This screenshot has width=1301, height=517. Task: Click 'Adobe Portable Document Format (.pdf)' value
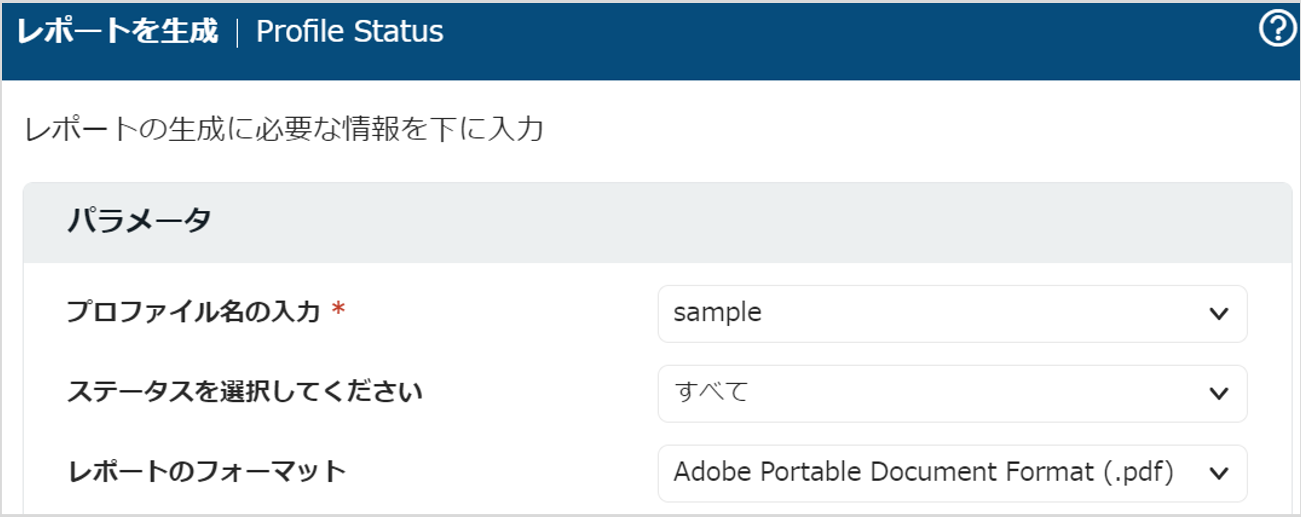pyautogui.click(x=923, y=472)
